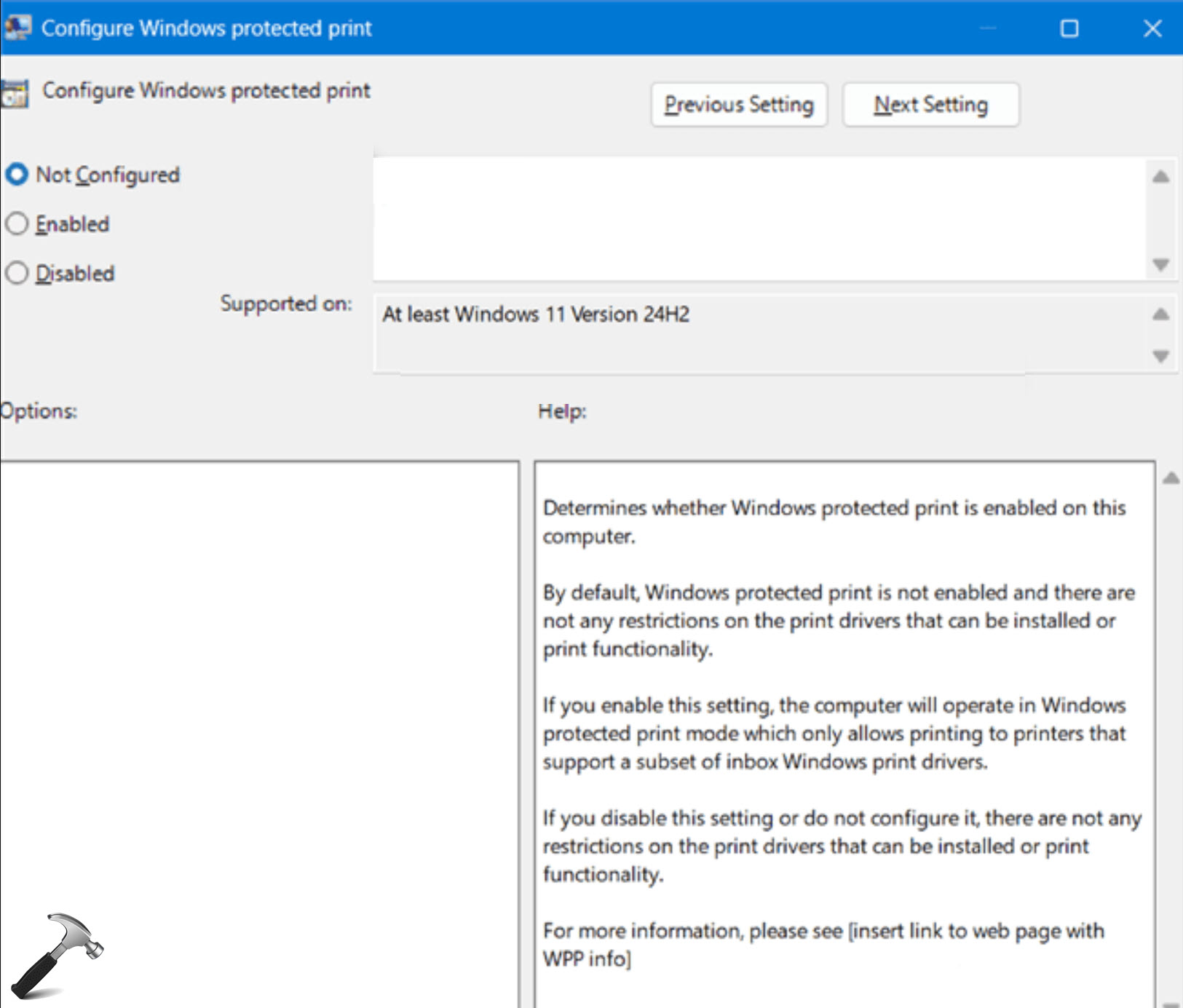Select the Not Configured radio button
The height and width of the screenshot is (1008, 1183).
pyautogui.click(x=16, y=175)
